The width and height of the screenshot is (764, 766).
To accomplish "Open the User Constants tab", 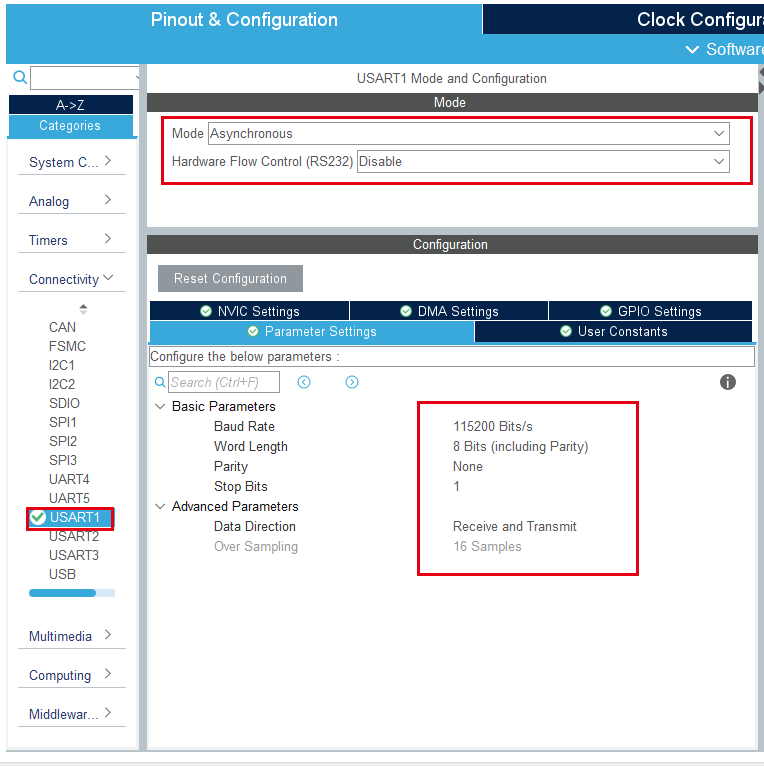I will (614, 332).
